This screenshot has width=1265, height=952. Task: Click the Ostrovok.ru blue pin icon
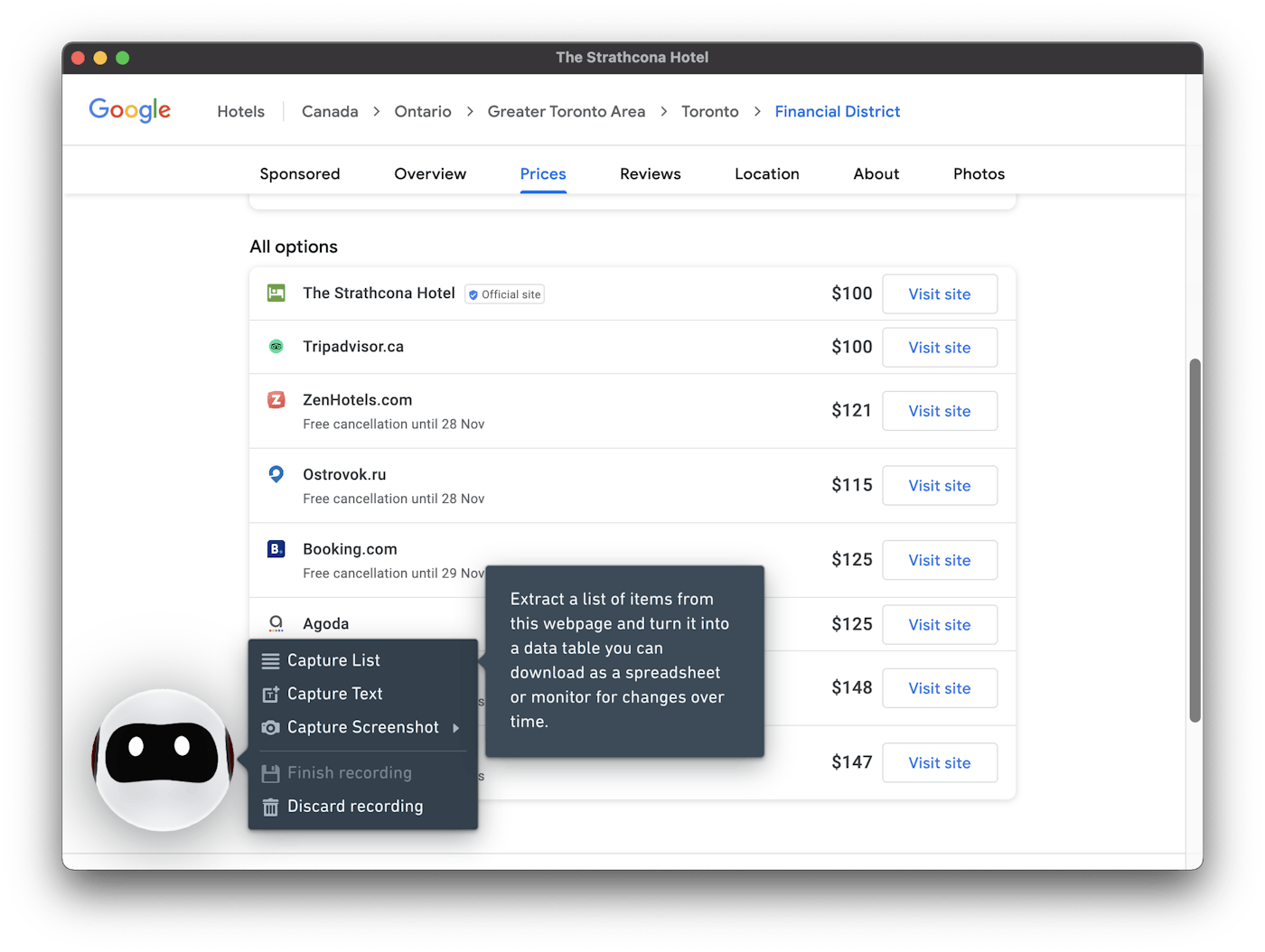tap(276, 474)
